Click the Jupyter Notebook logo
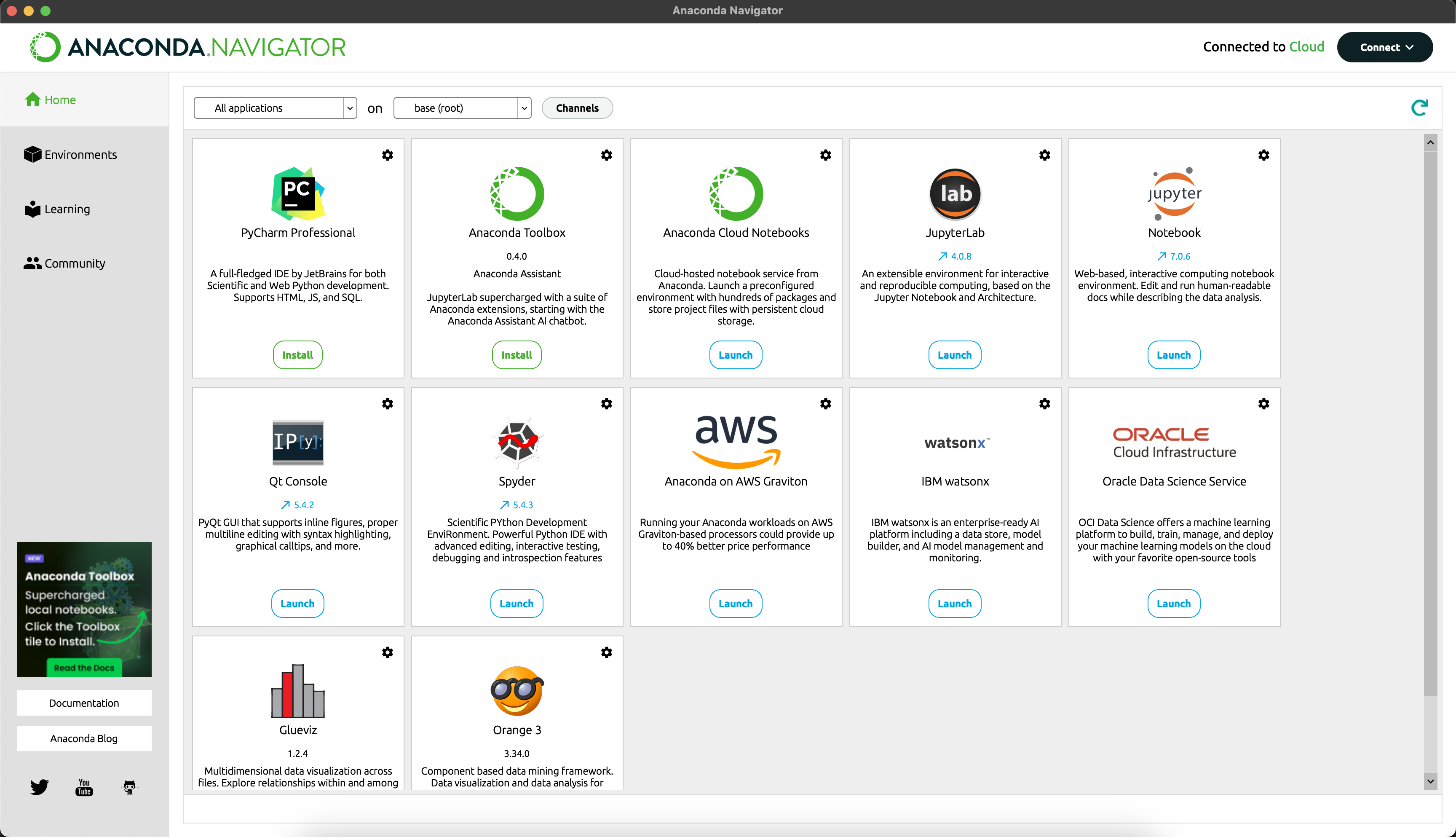This screenshot has width=1456, height=837. [1174, 194]
